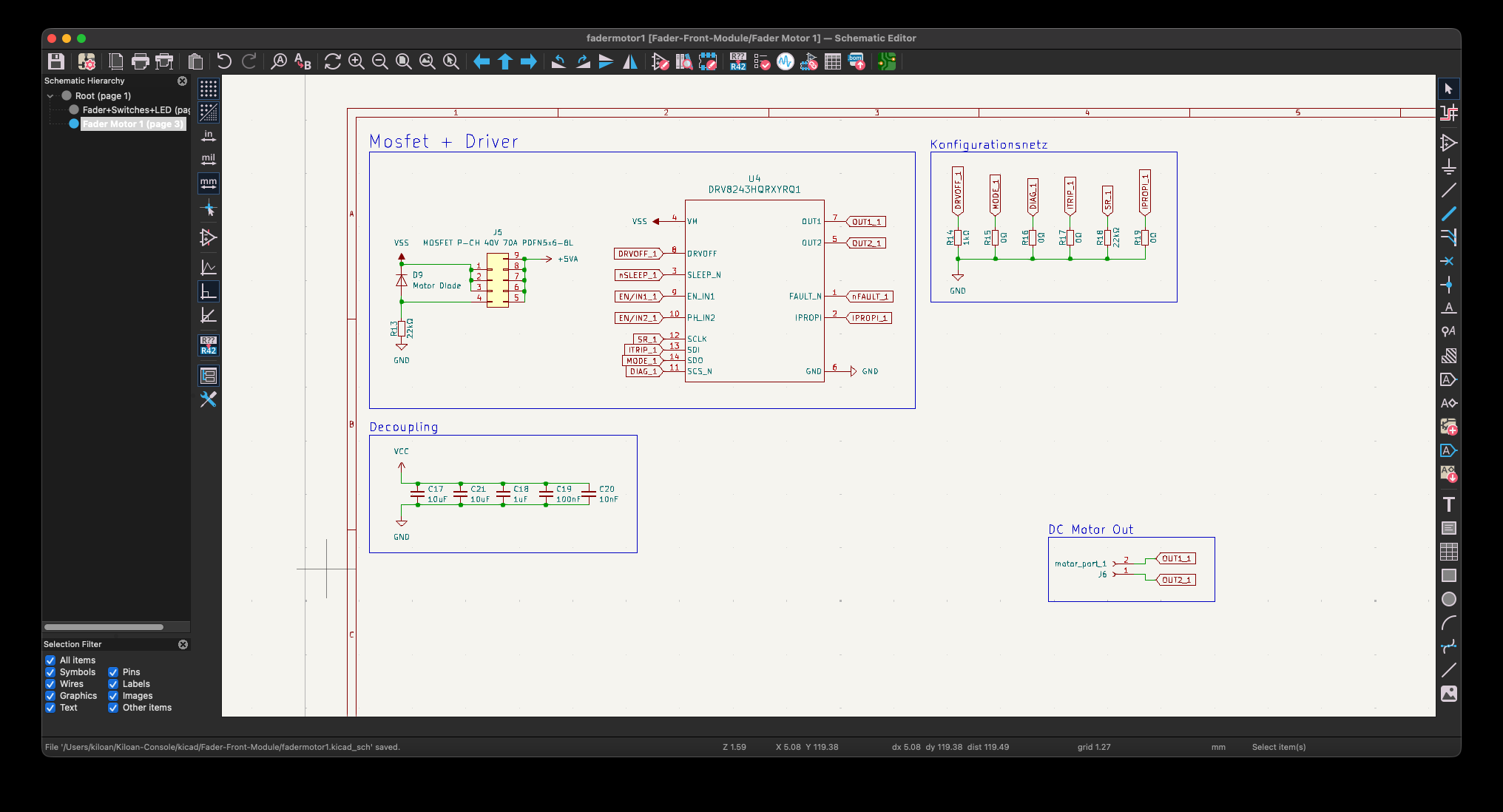
Task: Click the hierarchy panel horizontal scrollbar
Action: point(104,627)
